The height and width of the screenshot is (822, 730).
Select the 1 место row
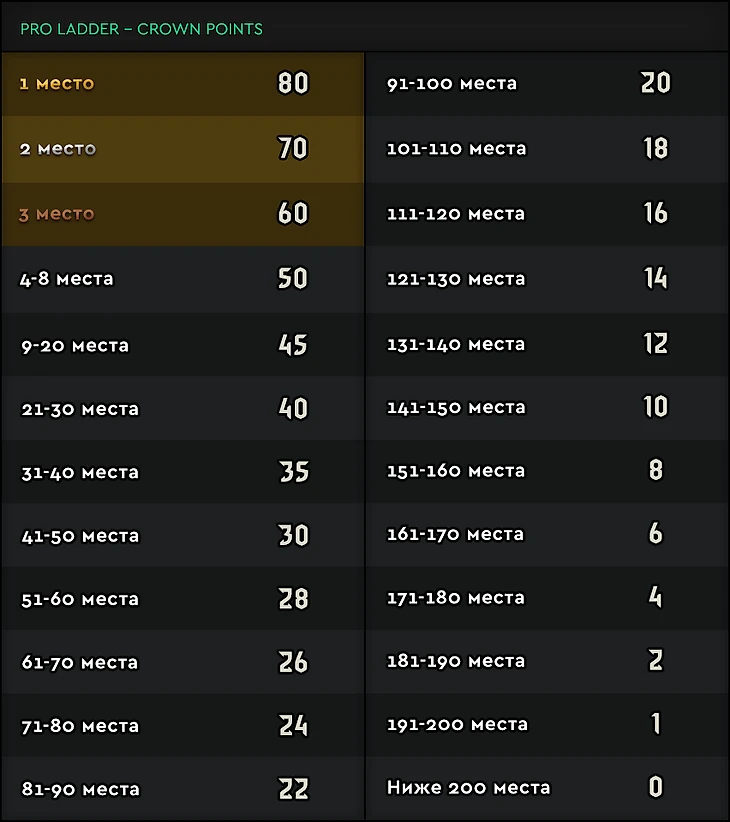tap(183, 84)
